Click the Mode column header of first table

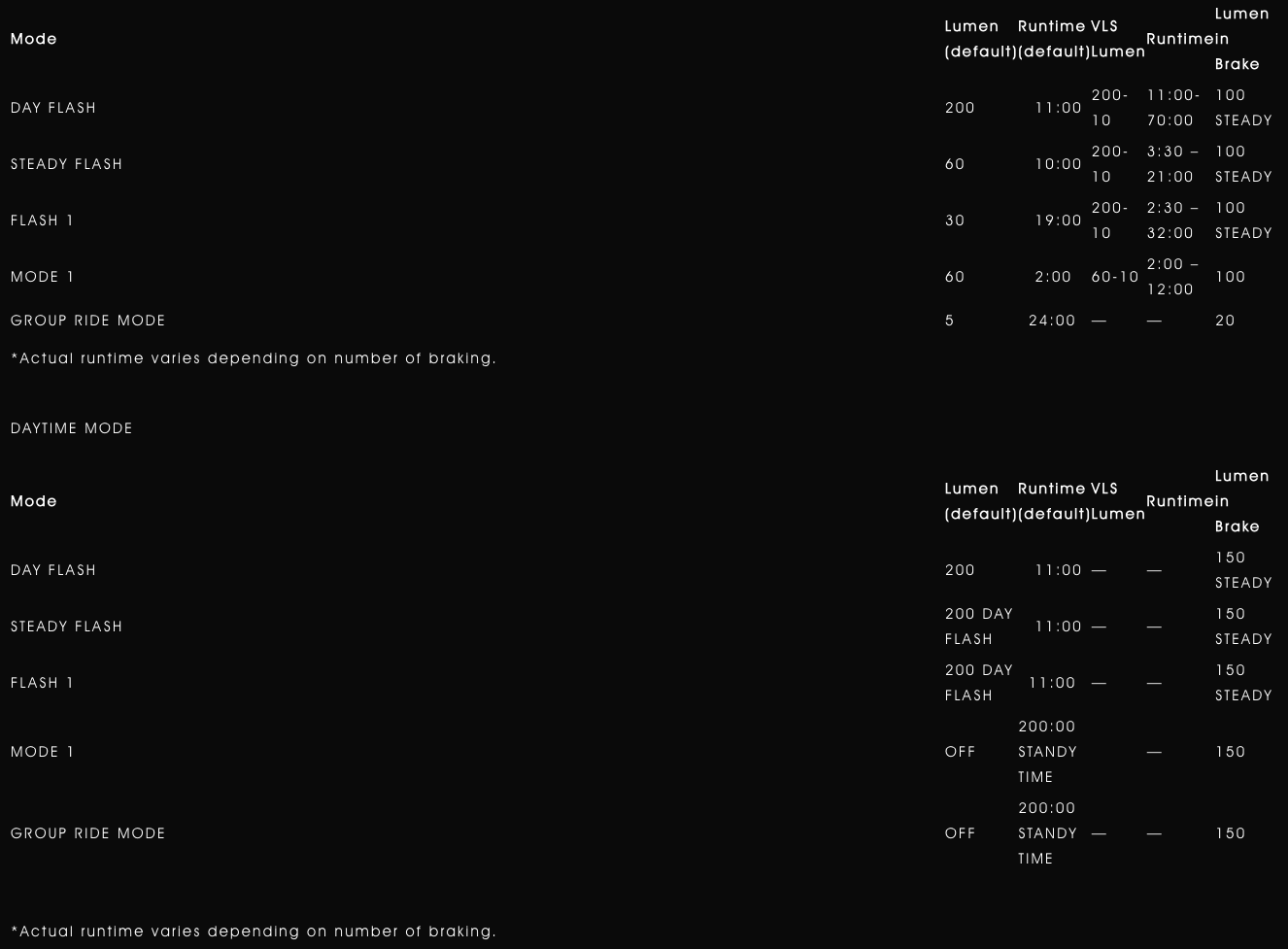click(33, 39)
